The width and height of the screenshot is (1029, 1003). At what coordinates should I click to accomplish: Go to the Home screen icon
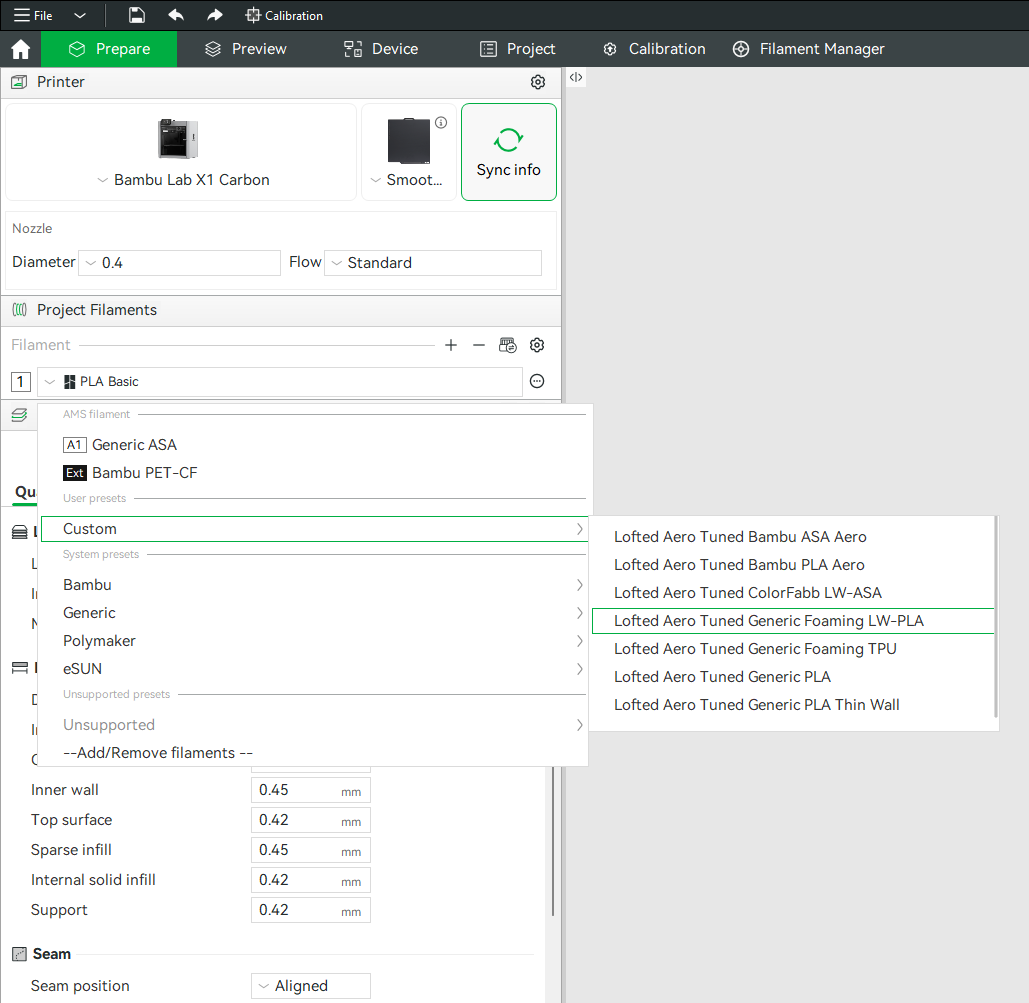[x=20, y=49]
